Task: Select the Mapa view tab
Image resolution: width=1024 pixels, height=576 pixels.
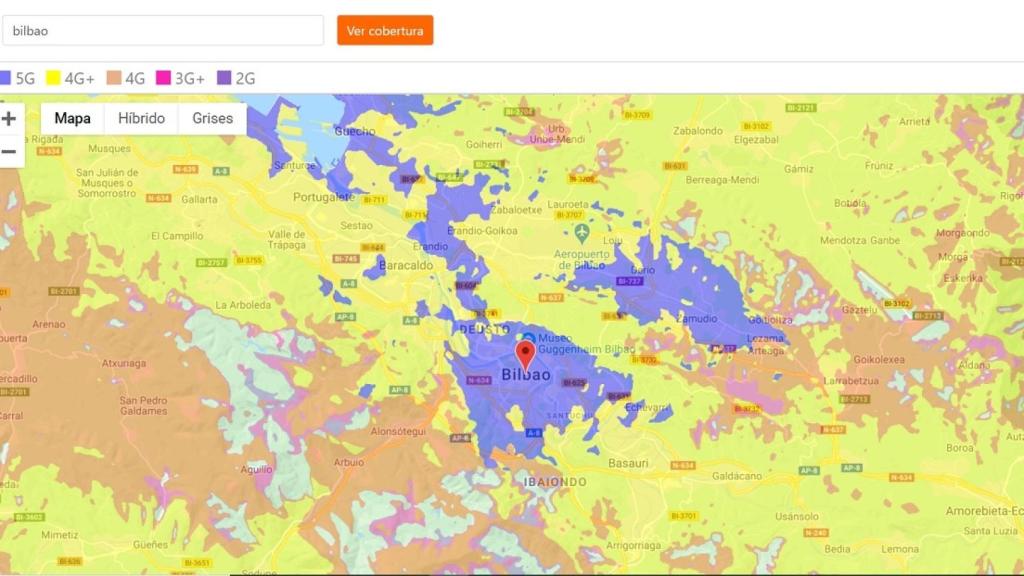Action: coord(71,118)
